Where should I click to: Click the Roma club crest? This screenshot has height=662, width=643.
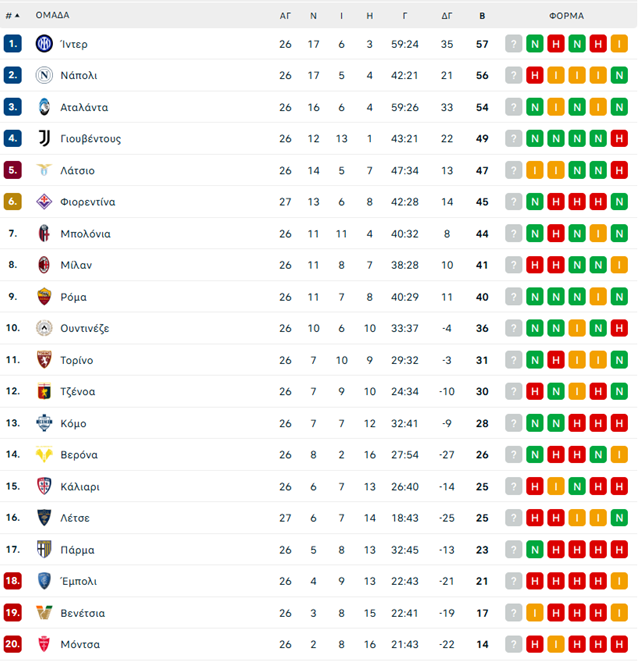coord(44,297)
